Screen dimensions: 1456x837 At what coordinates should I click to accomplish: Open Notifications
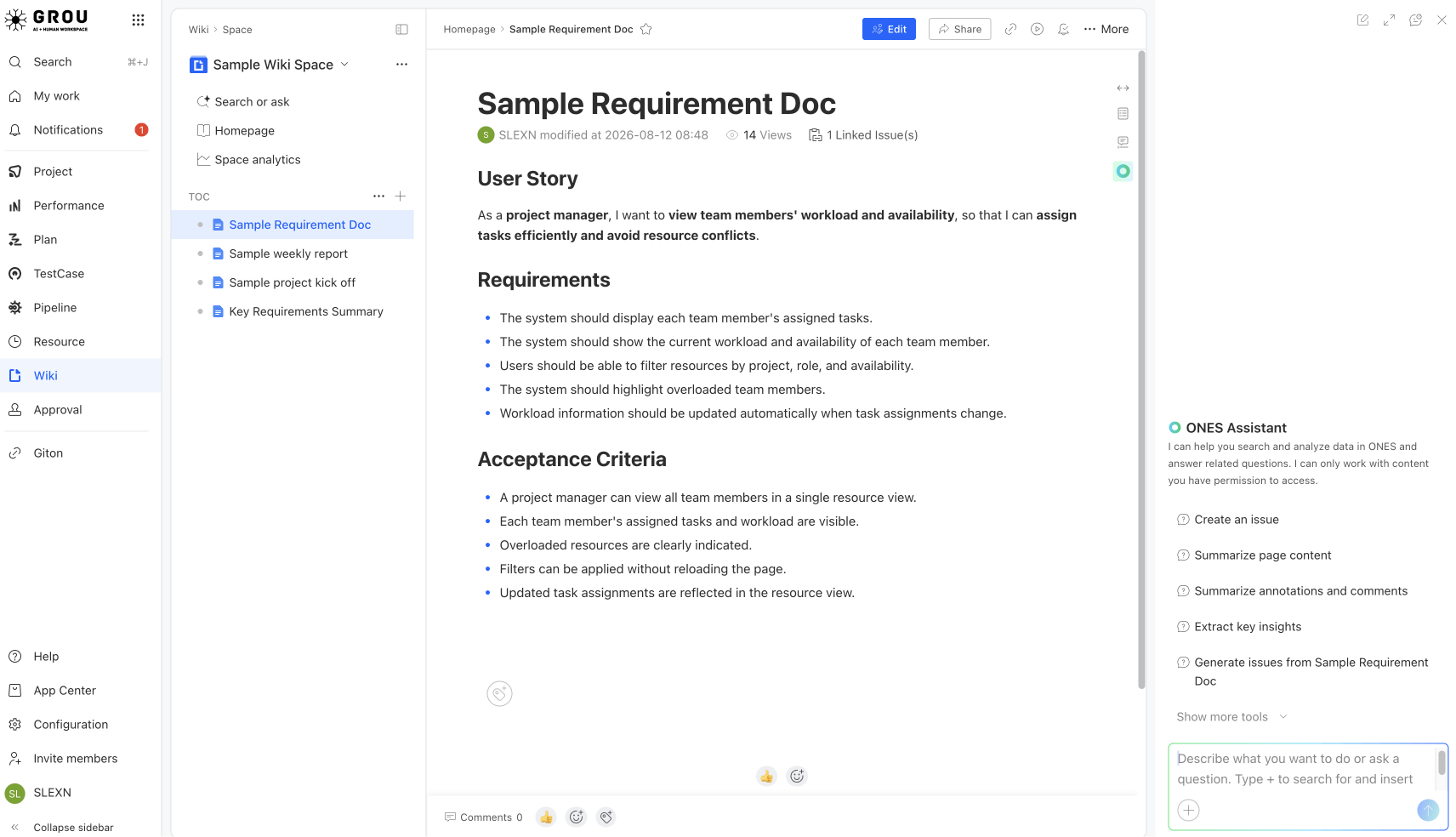coord(81,130)
